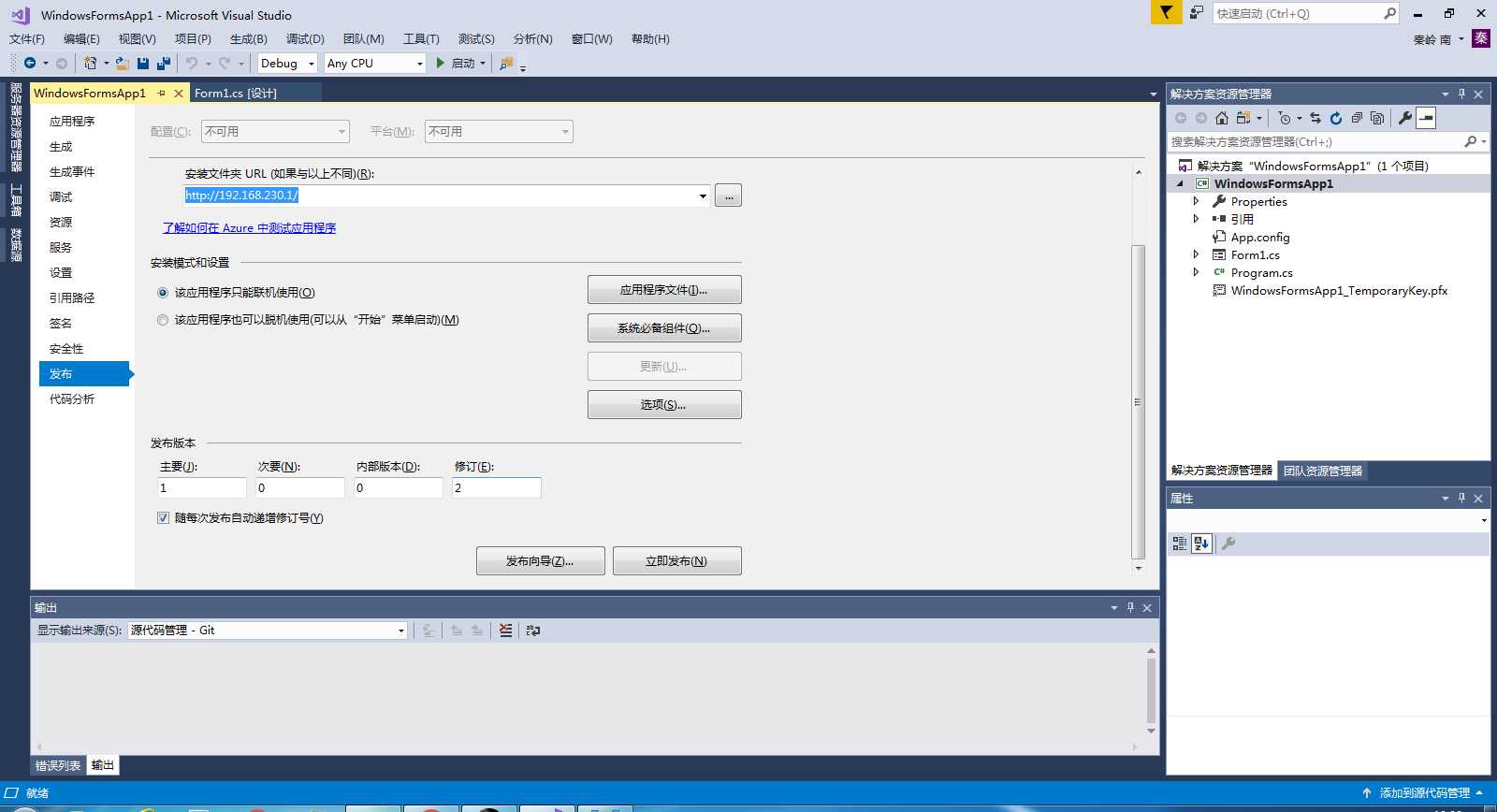1497x812 pixels.
Task: Click the 选项(S) options button
Action: coord(664,405)
